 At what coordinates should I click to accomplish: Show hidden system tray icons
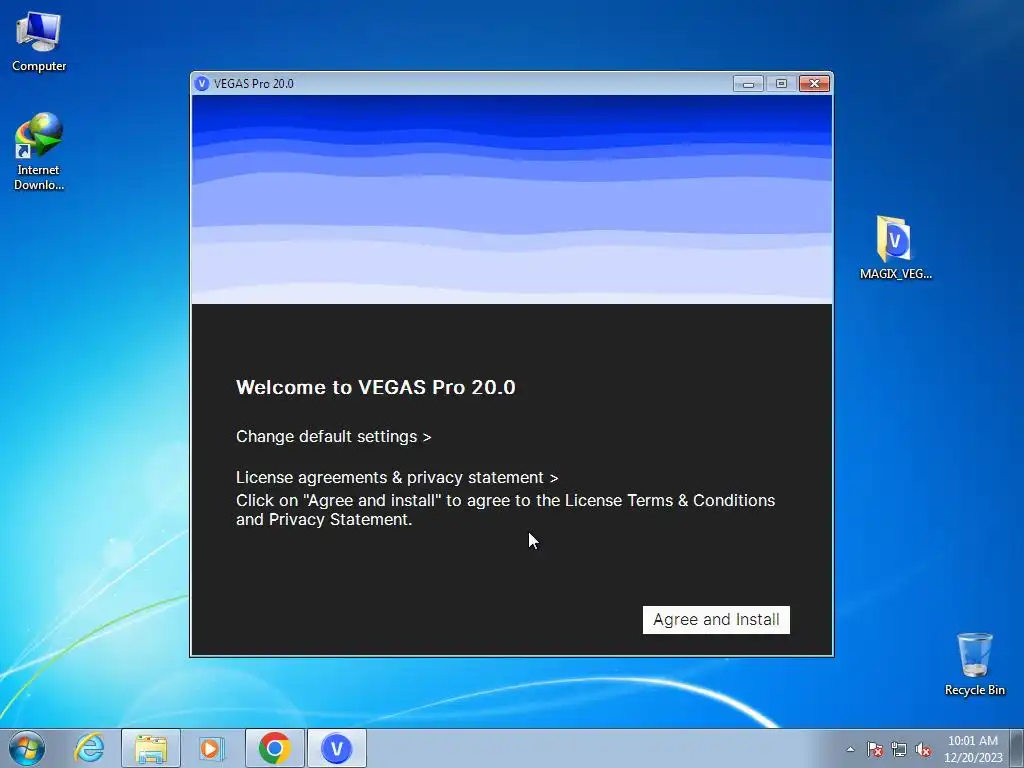coord(850,749)
